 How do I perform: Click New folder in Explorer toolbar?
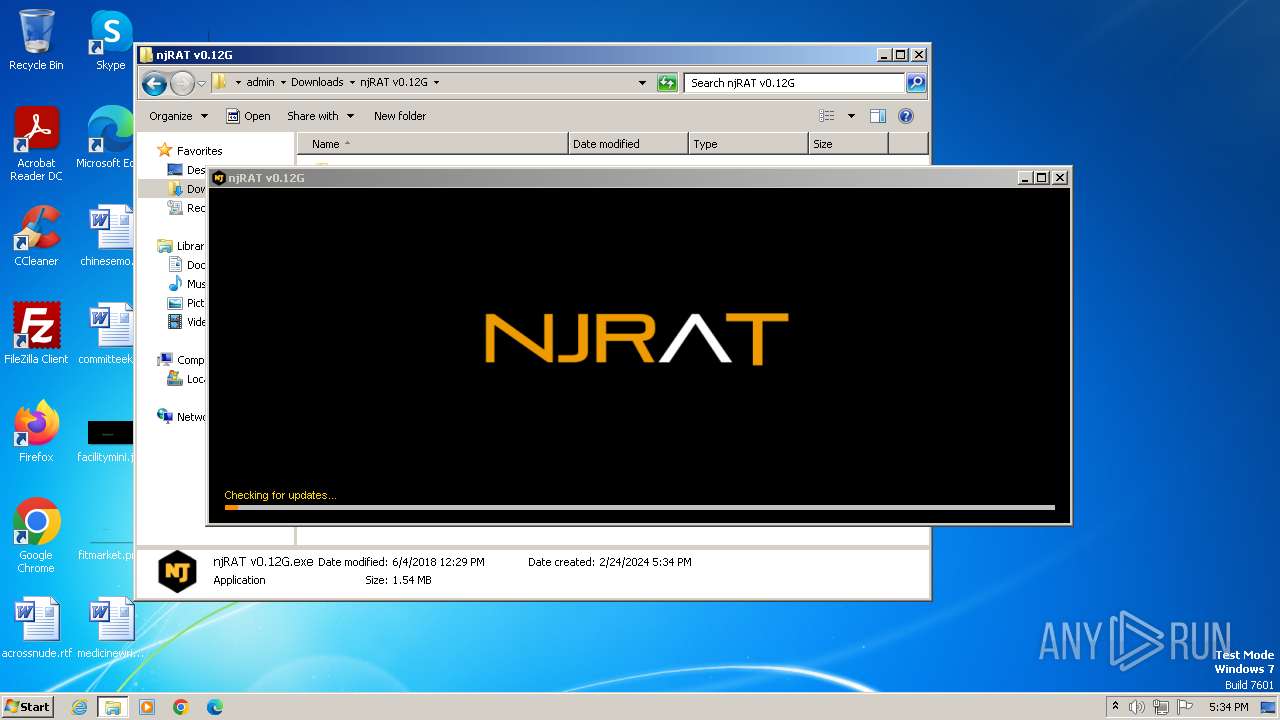400,116
